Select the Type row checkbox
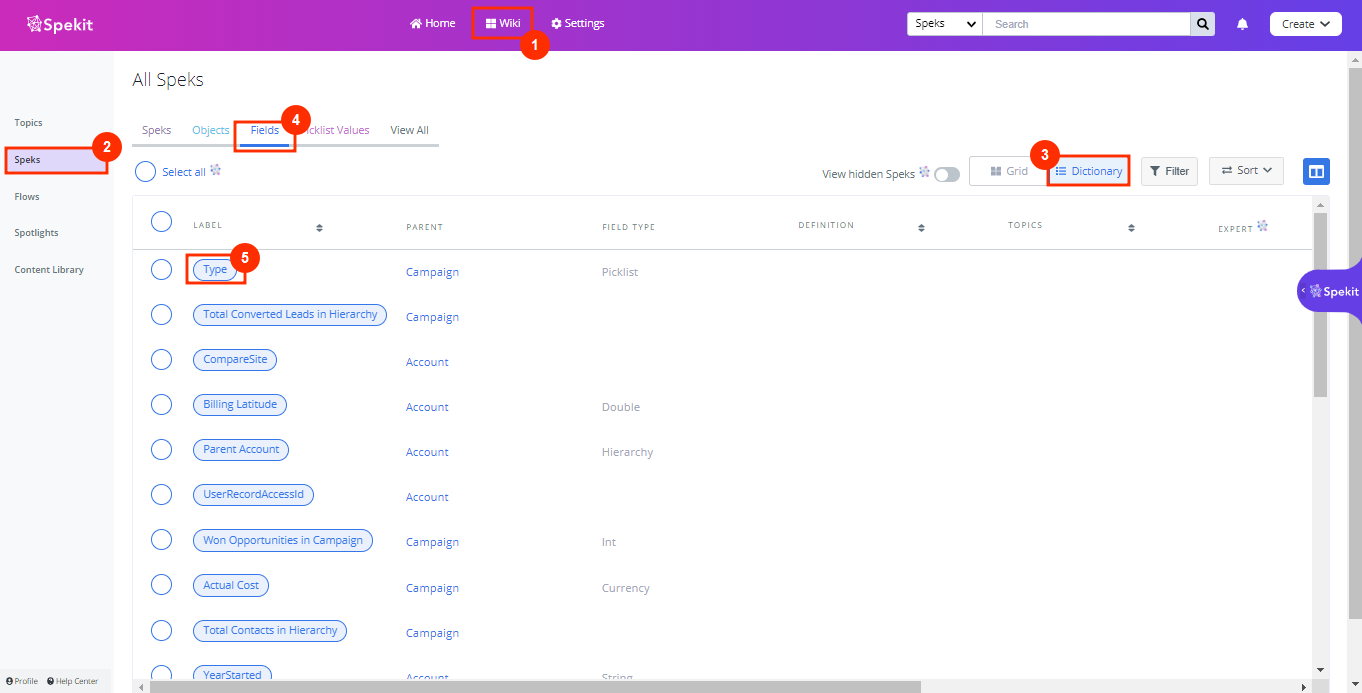Screen dimensions: 1362x693 161,269
